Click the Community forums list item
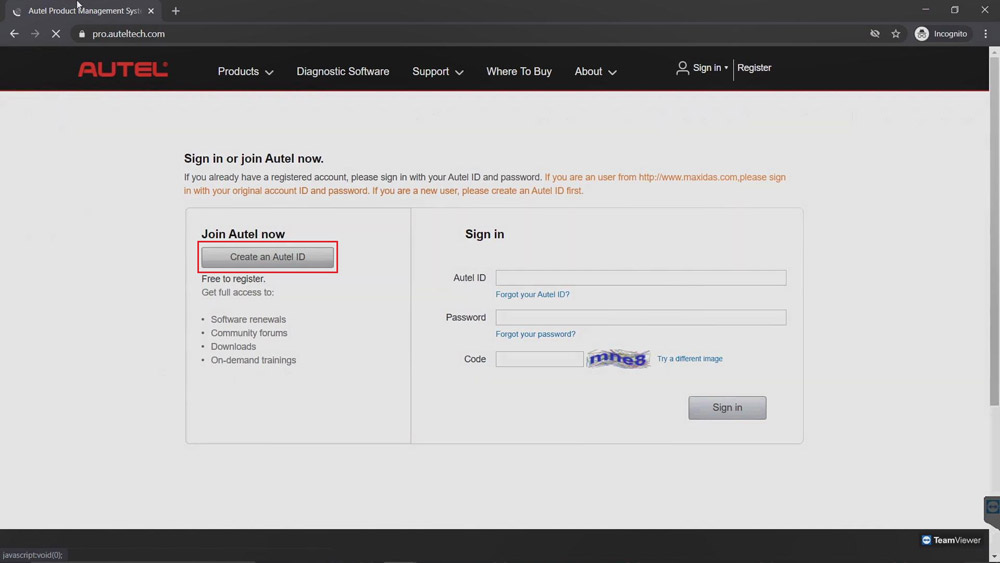Screen dimensions: 1000x563 pyautogui.click(x=249, y=333)
